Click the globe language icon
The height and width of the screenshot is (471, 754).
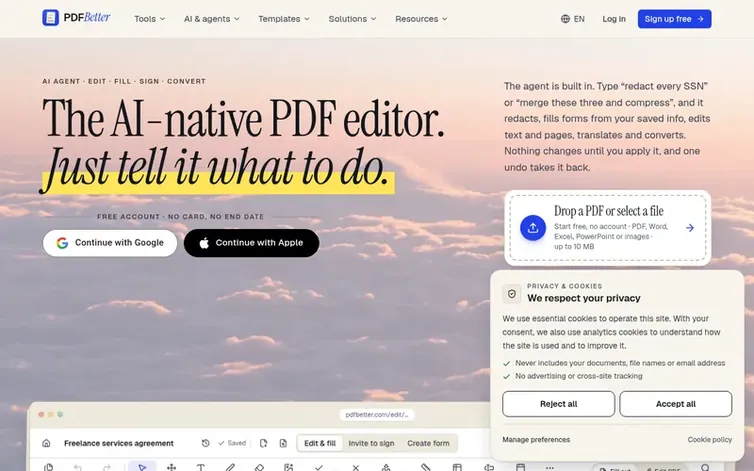point(565,19)
